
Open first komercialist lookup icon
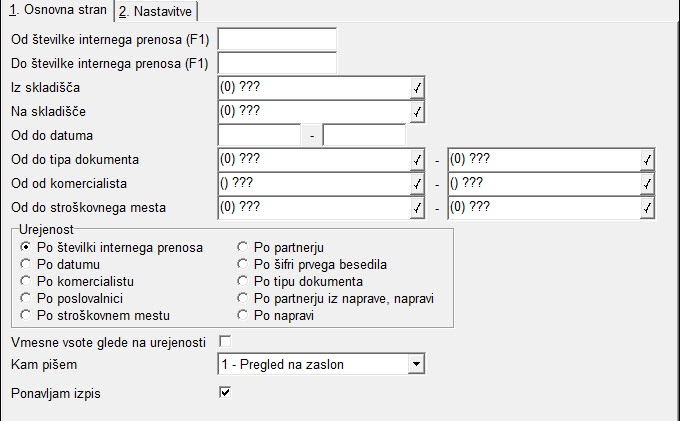[417, 184]
